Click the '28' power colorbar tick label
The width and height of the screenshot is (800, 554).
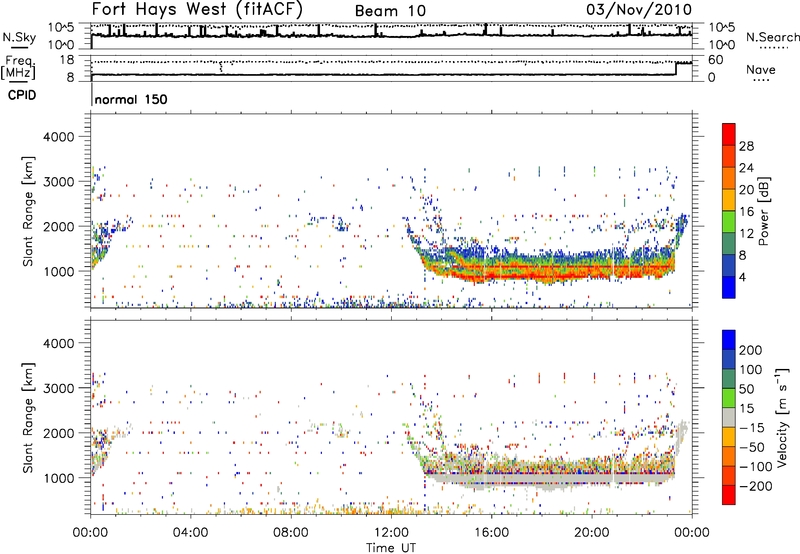click(746, 146)
